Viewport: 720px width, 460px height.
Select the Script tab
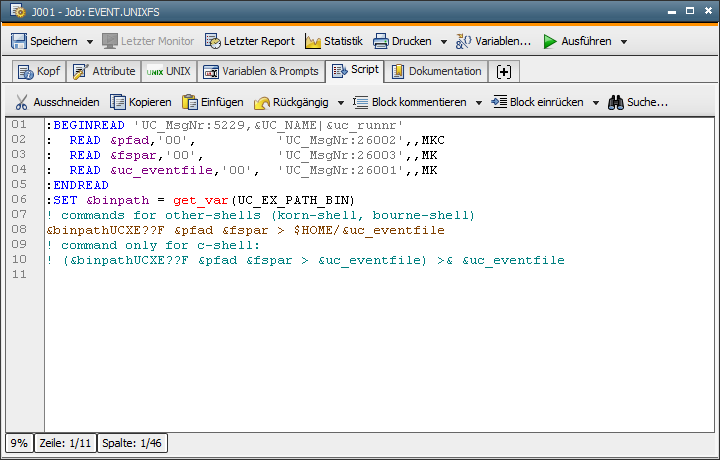355,70
